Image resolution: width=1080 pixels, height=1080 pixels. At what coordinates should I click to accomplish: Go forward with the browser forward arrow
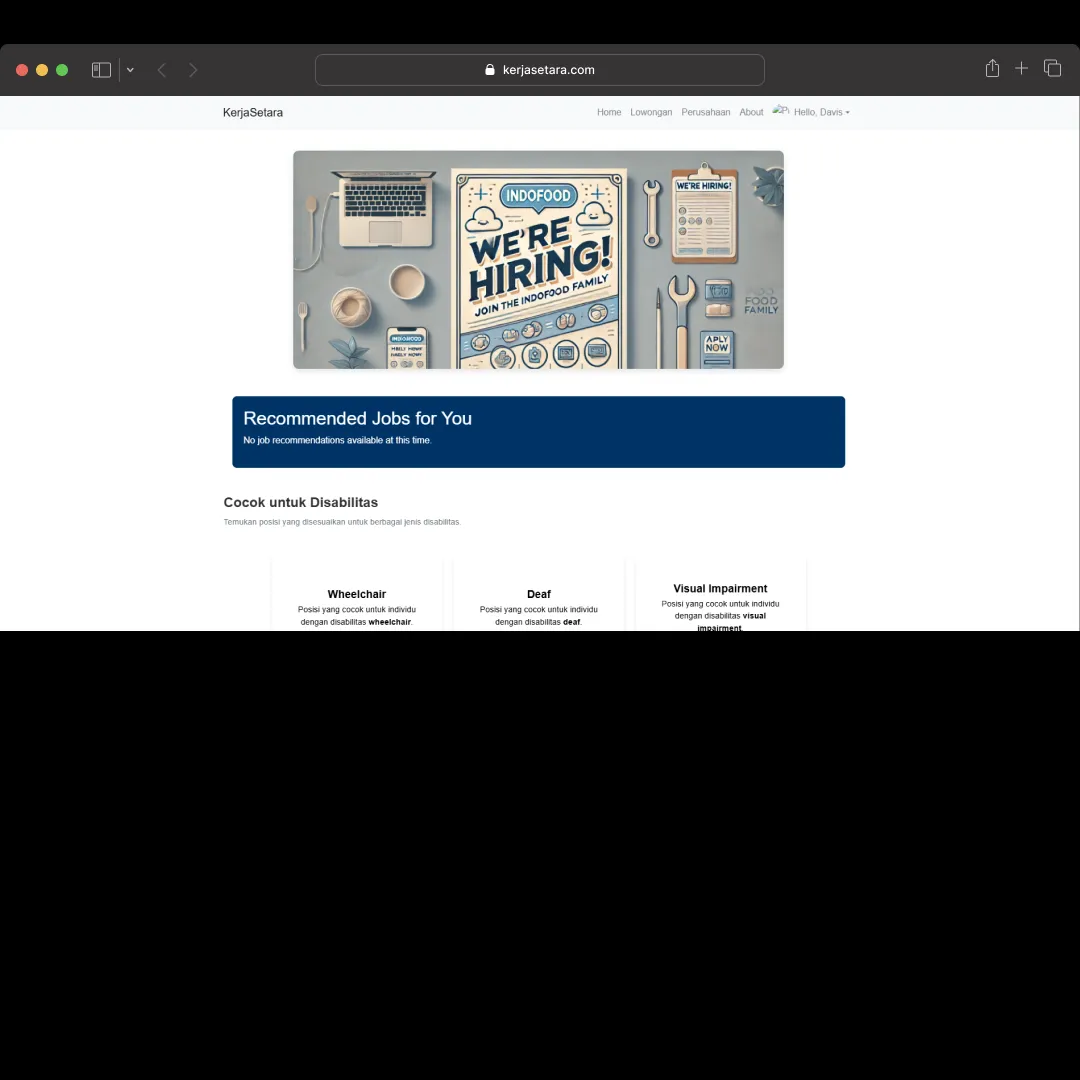pos(193,70)
